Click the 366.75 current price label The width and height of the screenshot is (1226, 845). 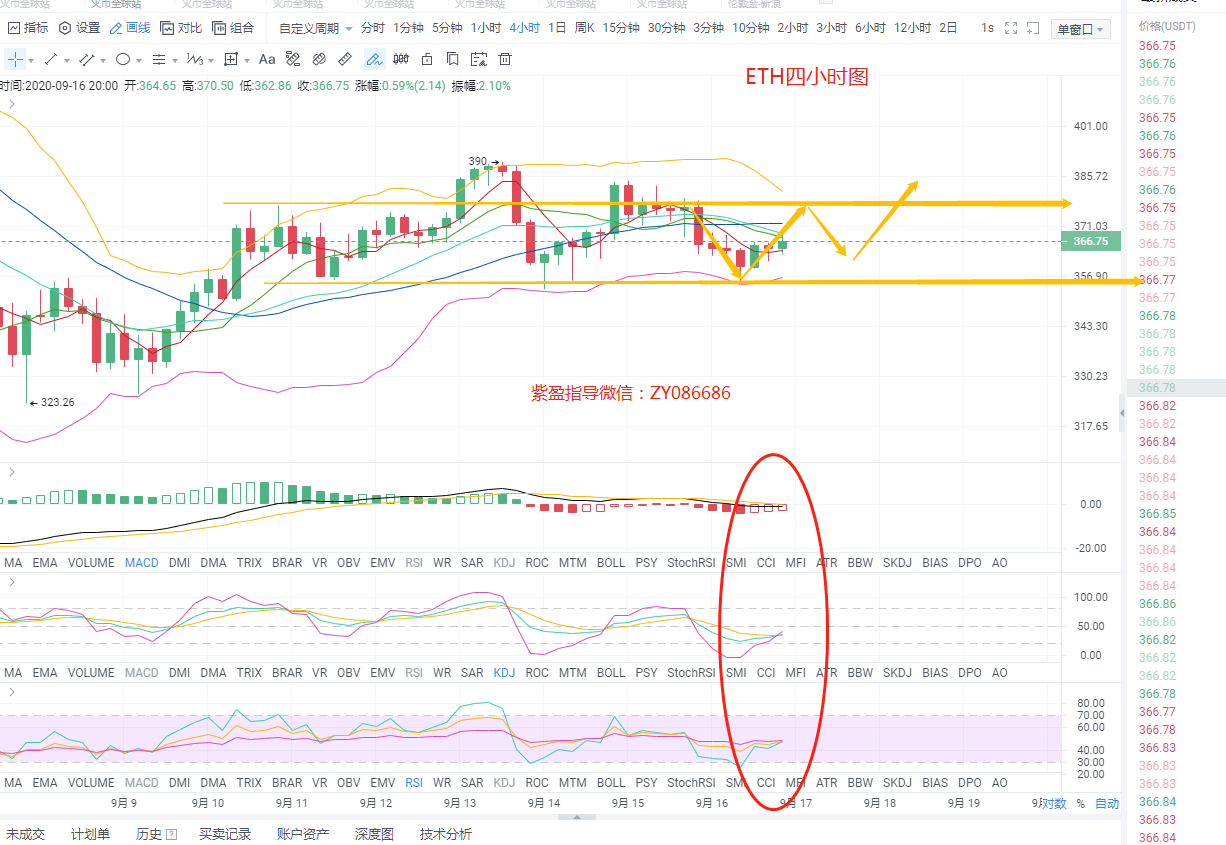coord(1090,241)
